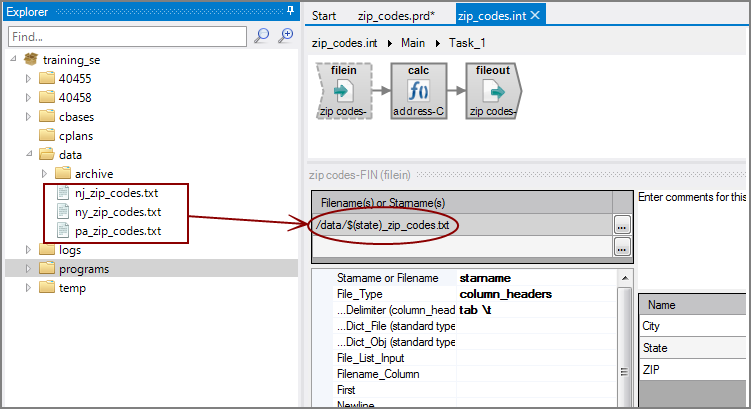The height and width of the screenshot is (409, 751).
Task: Select the fileout node in the workflow
Action: click(493, 91)
